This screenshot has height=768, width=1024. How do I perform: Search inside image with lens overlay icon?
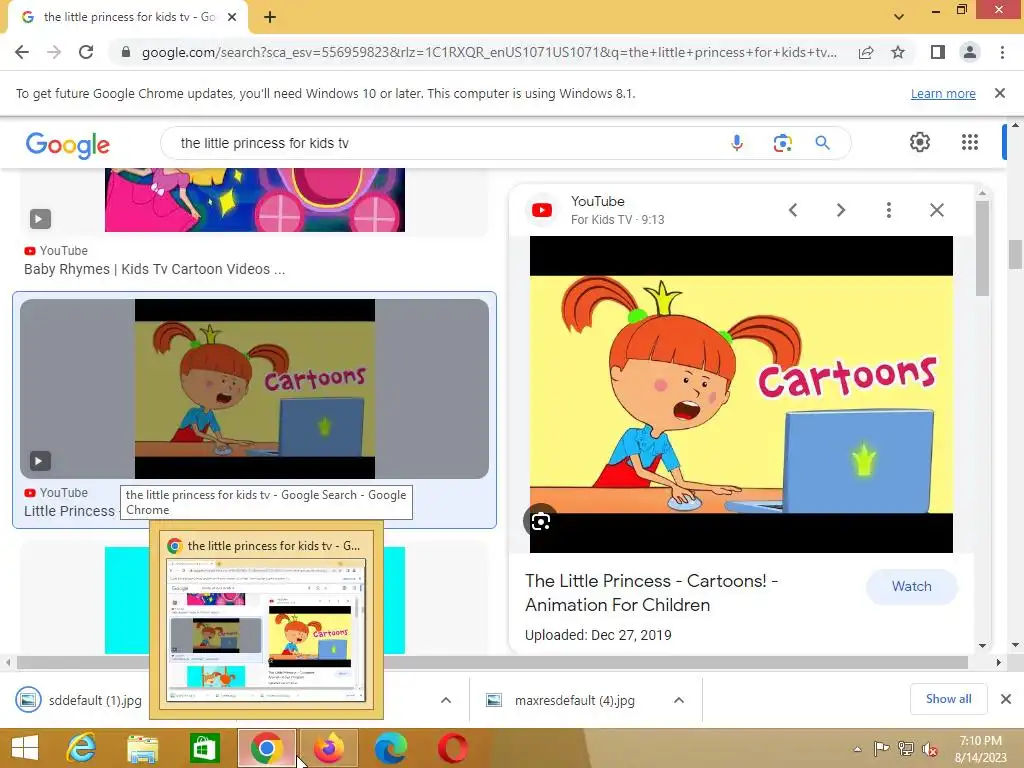pyautogui.click(x=540, y=521)
